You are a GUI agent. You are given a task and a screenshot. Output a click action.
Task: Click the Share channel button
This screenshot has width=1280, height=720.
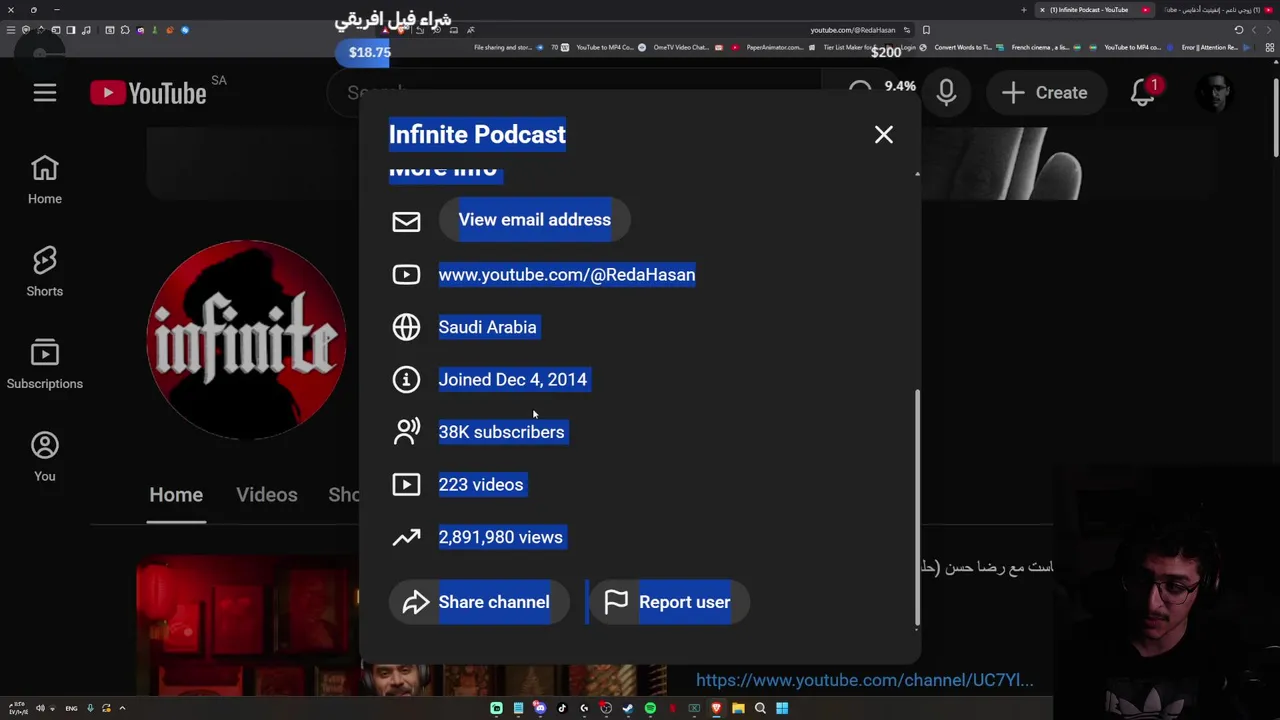click(x=479, y=602)
